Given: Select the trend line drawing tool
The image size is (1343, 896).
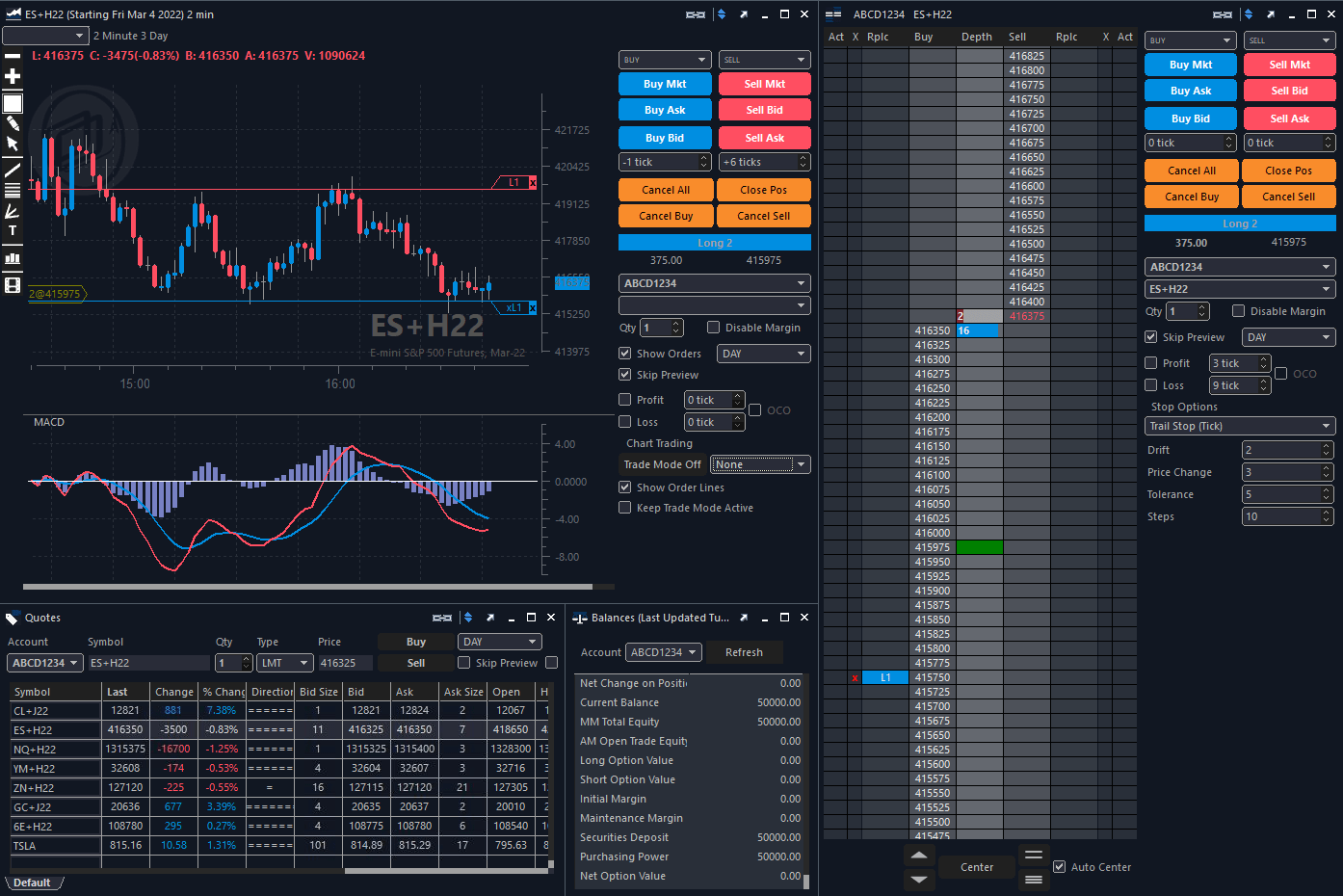Looking at the screenshot, I should pos(13,170).
